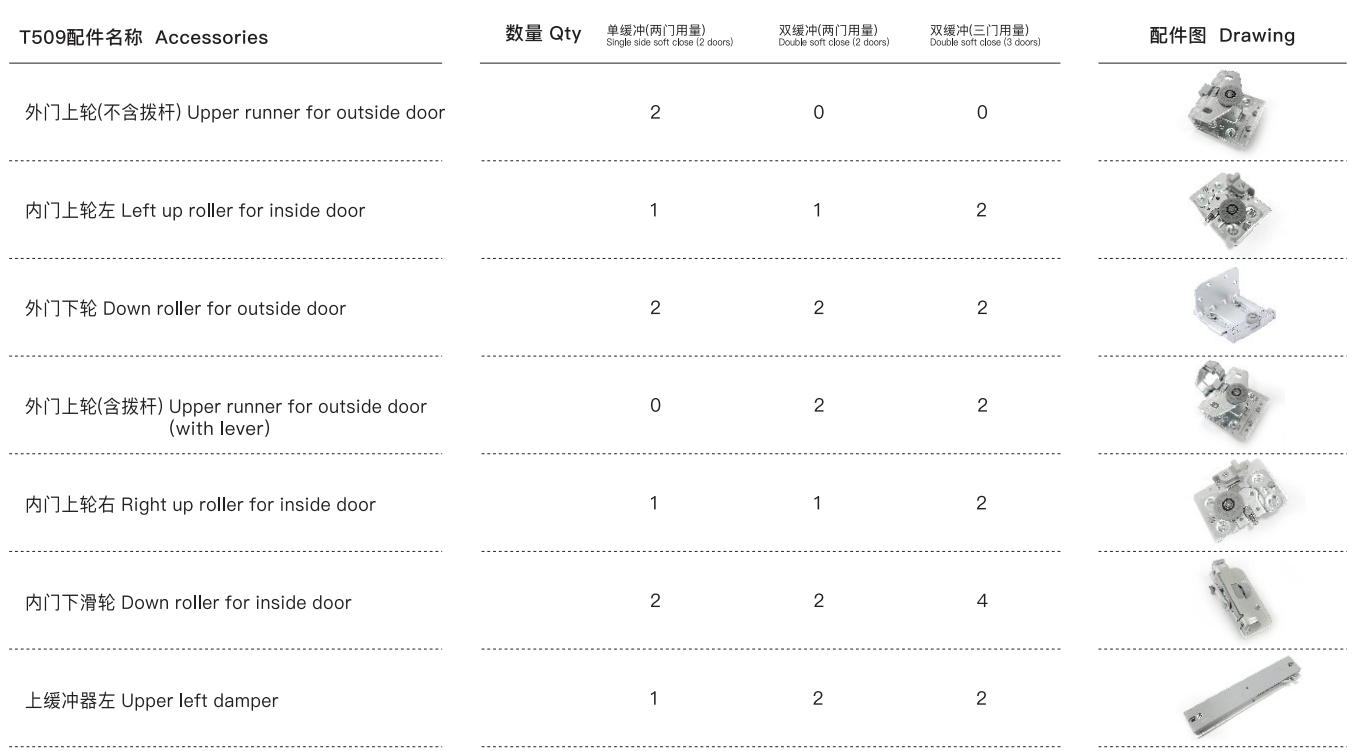Click the upper runner with lever drawing
Screen dimensions: 1364x751
(1229, 403)
